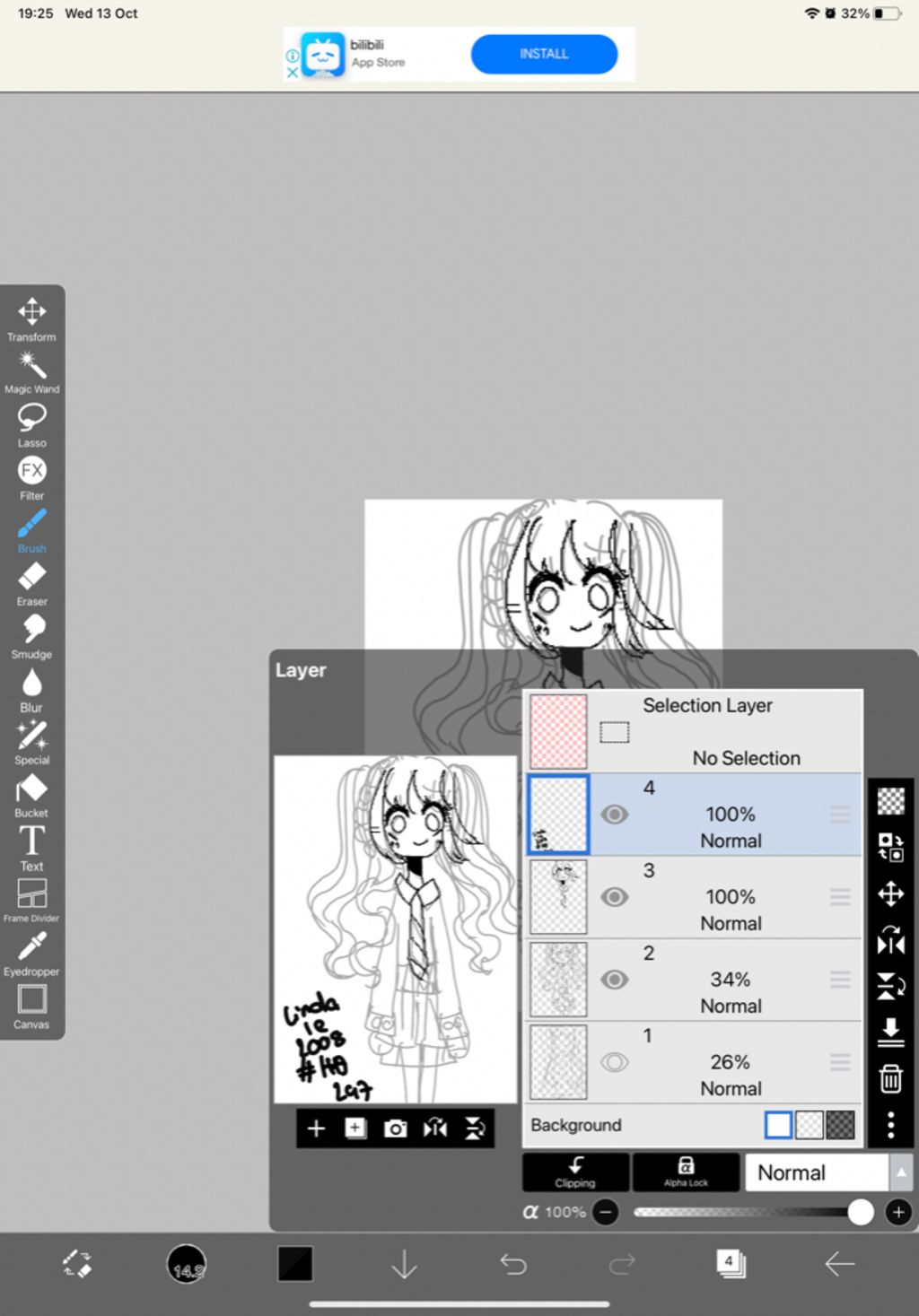Tap layer 4 reorder handle
The image size is (919, 1316).
click(x=840, y=815)
